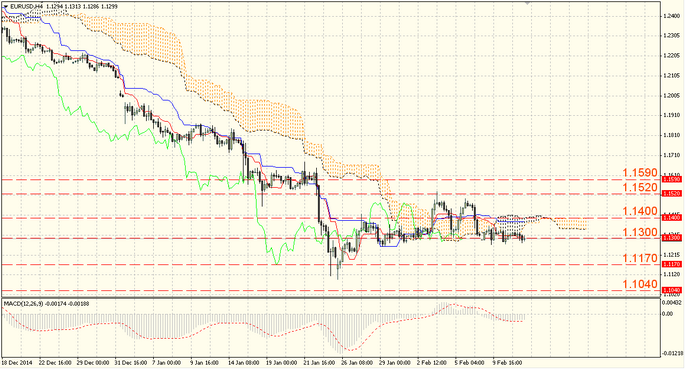Click the small triangle before EURUSD,H4
Image resolution: width=685 pixels, height=369 pixels.
point(6,6)
